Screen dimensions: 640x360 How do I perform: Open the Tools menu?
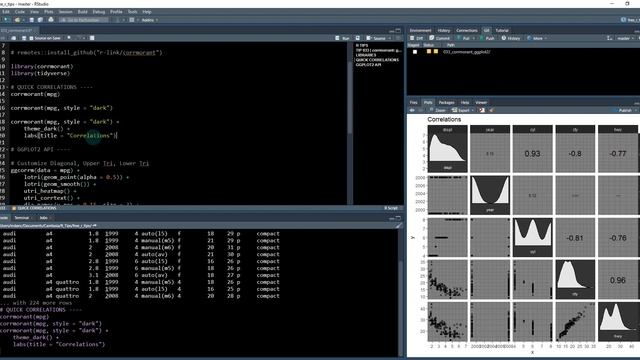[x=132, y=12]
